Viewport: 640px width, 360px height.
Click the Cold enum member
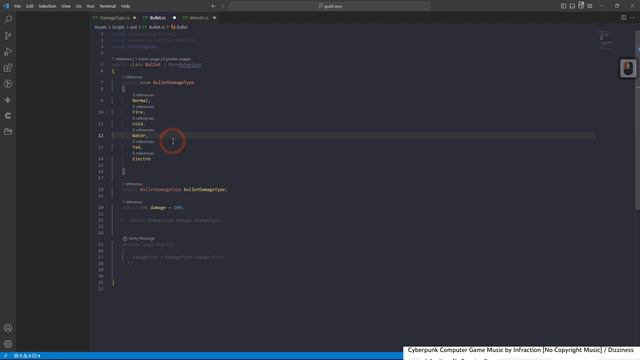[138, 124]
